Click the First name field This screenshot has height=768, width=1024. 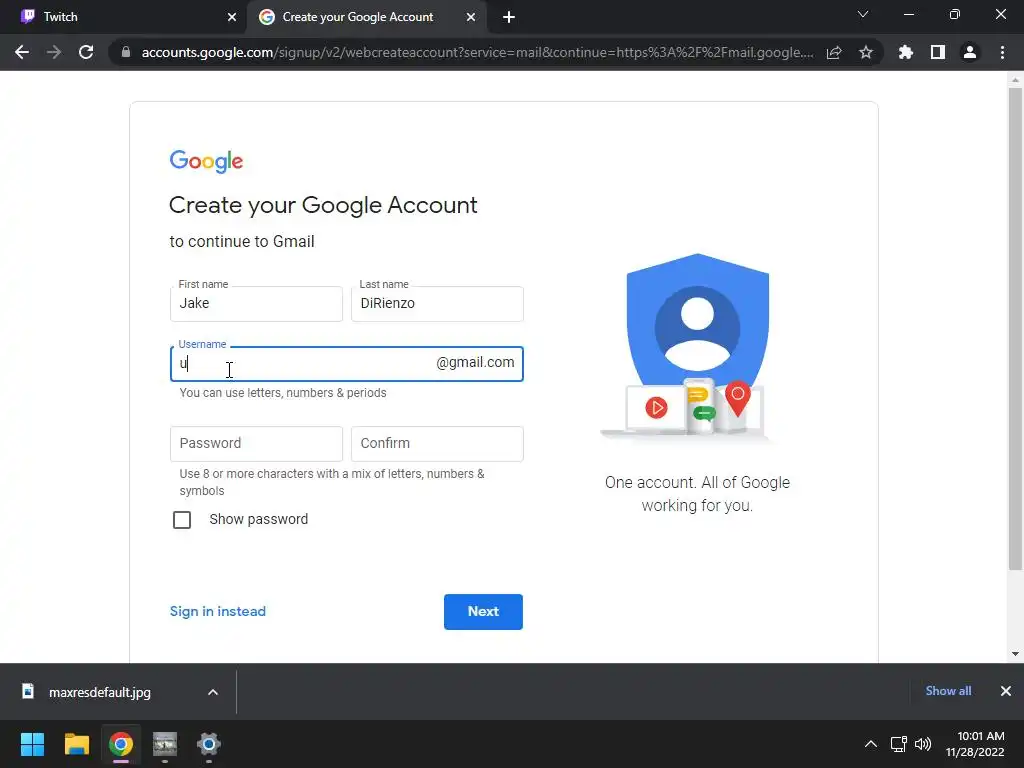pos(256,304)
